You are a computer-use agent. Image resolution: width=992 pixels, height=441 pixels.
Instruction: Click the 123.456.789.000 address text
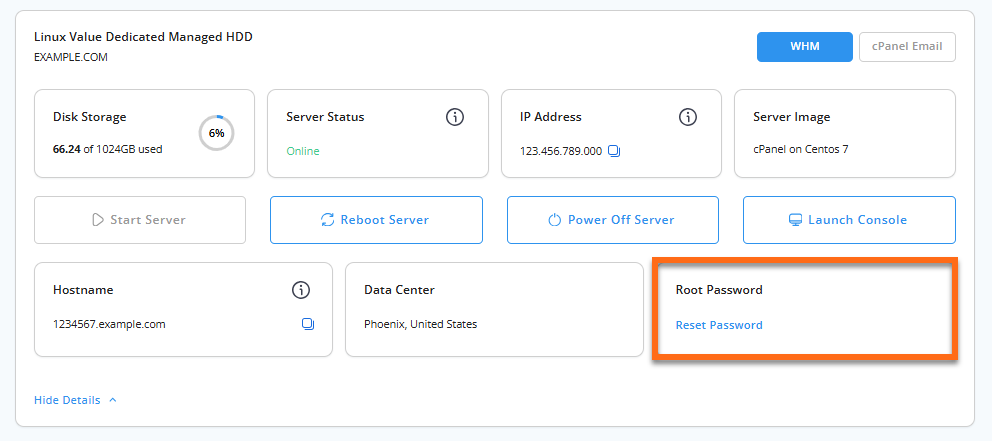pos(561,151)
